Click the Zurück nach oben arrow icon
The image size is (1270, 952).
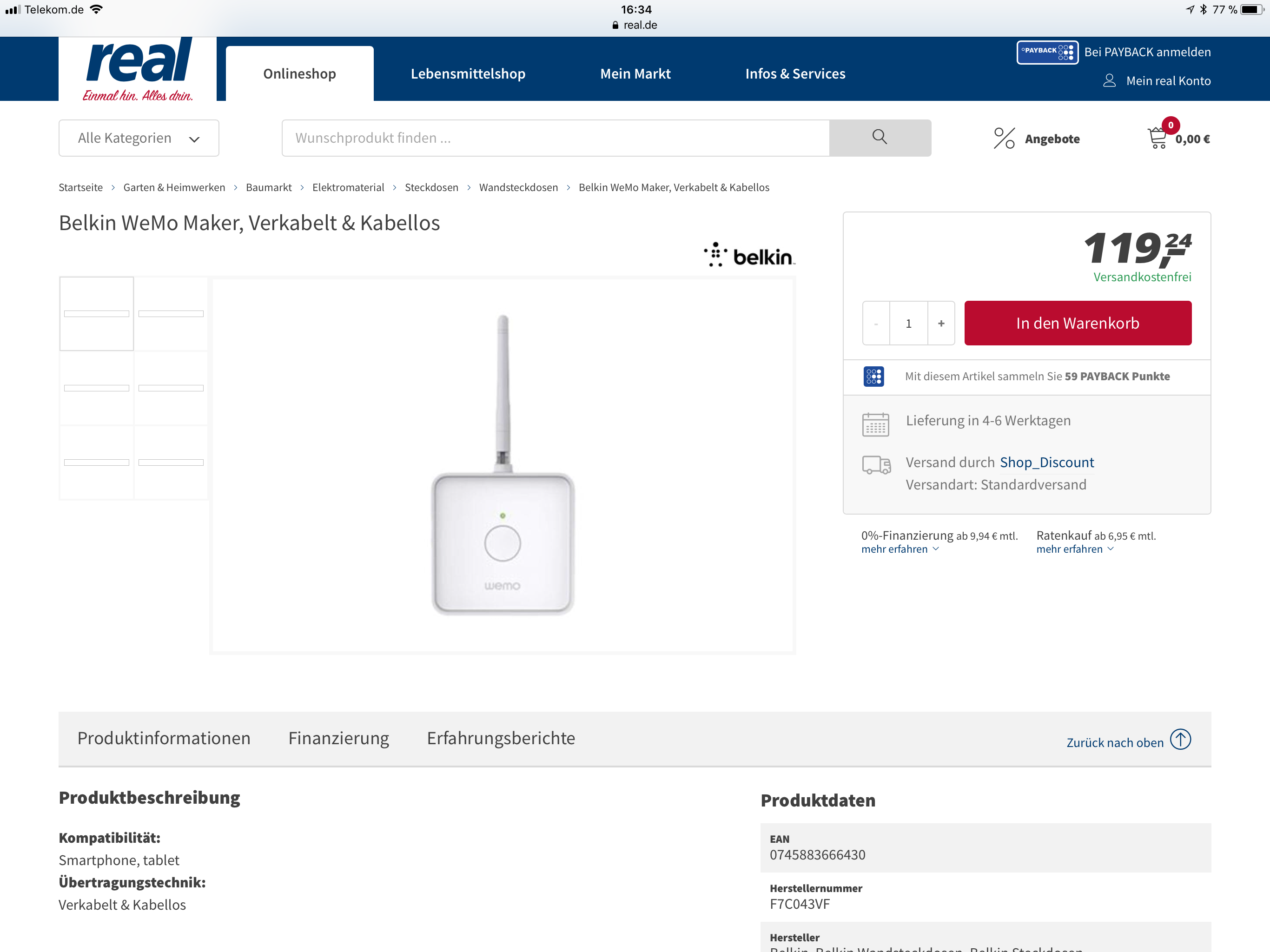tap(1181, 739)
